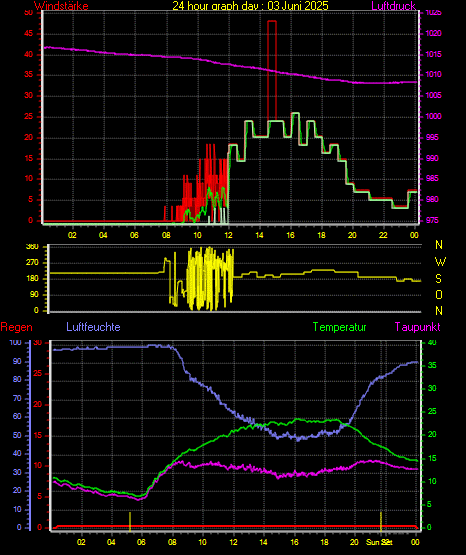Click the 100 humidity scale value

tap(15, 343)
